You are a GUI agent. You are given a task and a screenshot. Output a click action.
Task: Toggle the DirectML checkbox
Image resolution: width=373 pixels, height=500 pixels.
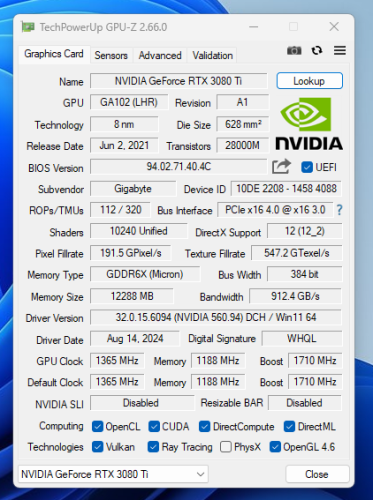pyautogui.click(x=289, y=426)
